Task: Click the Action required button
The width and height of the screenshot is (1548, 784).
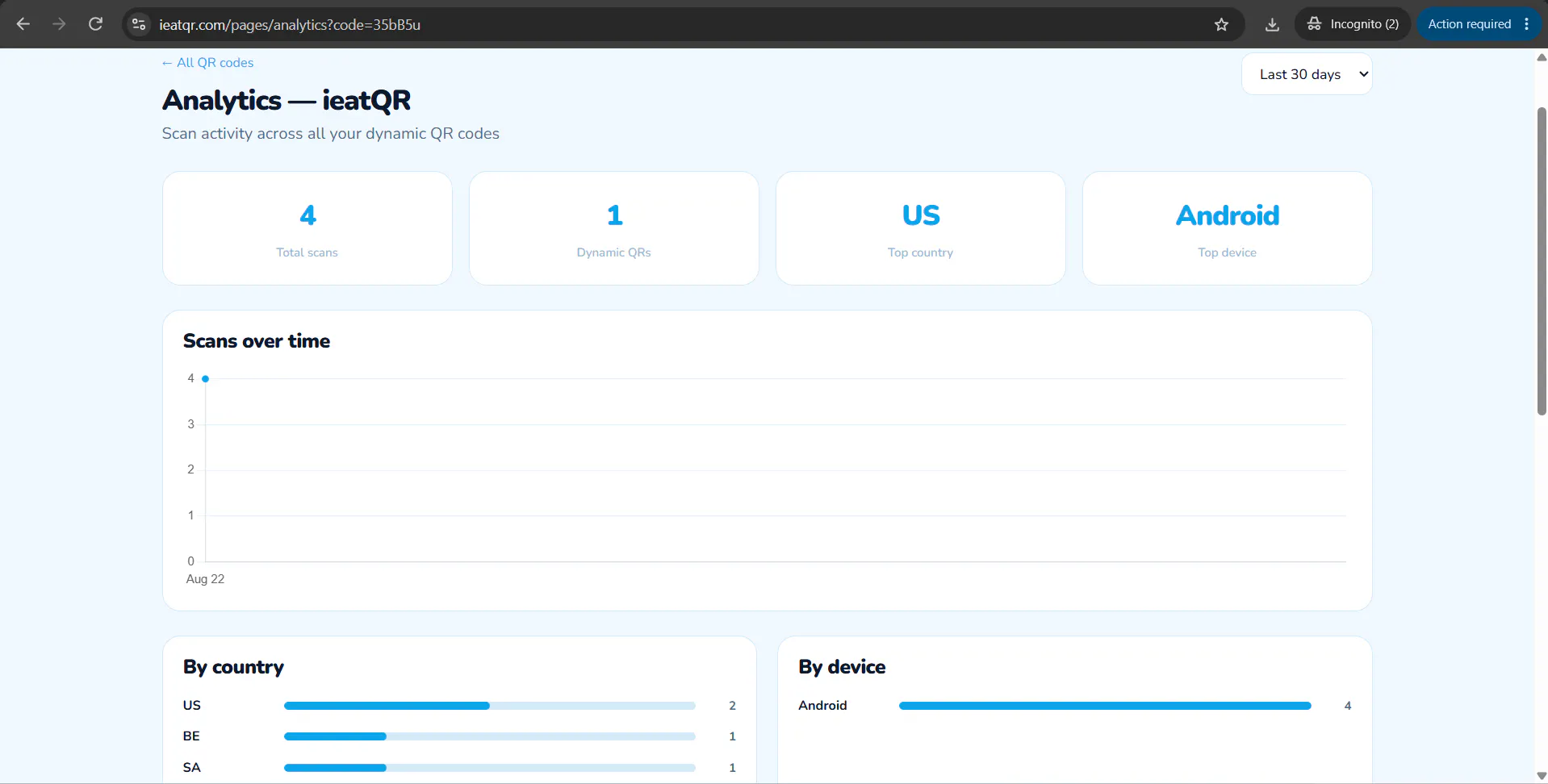Action: tap(1469, 24)
